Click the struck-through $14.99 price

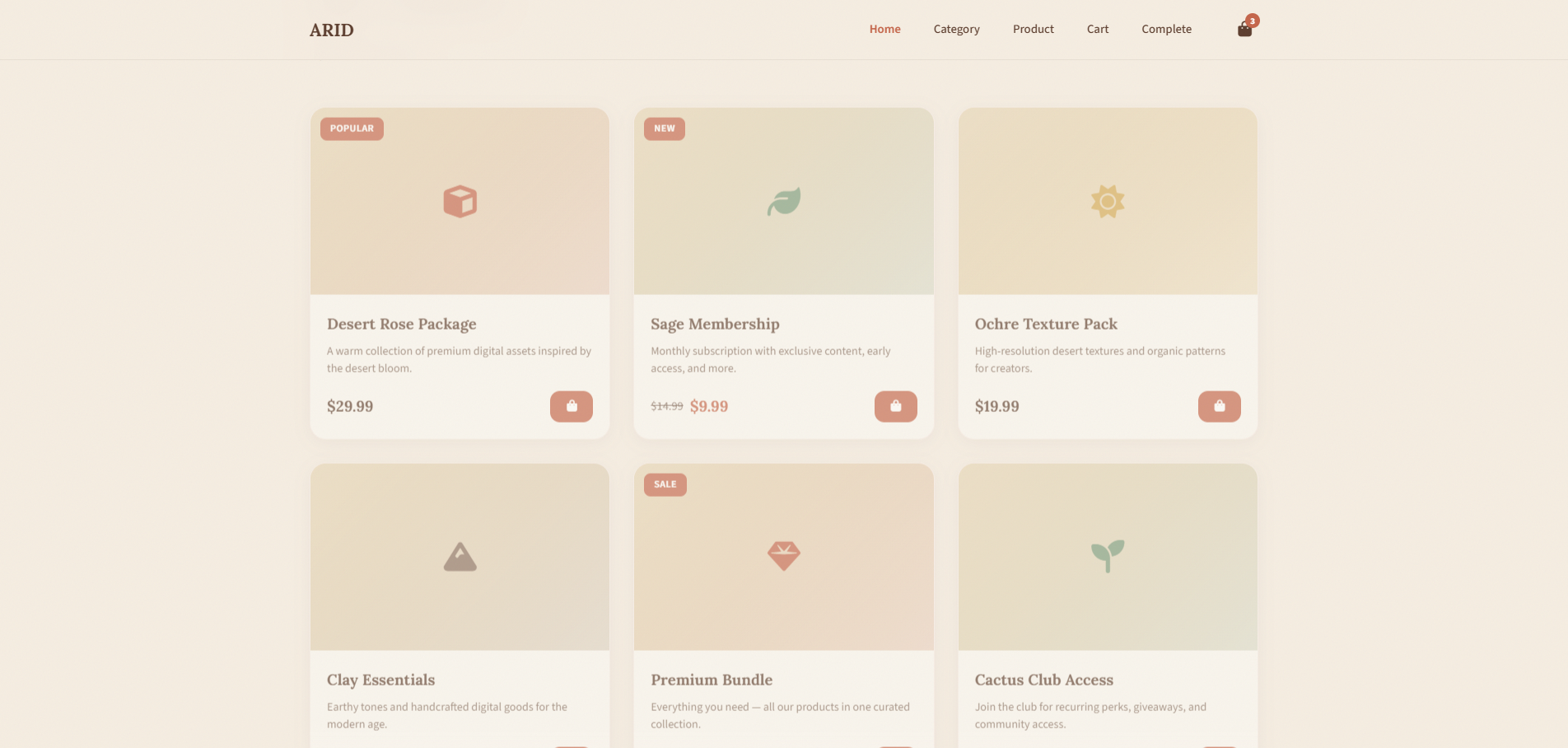coord(667,406)
